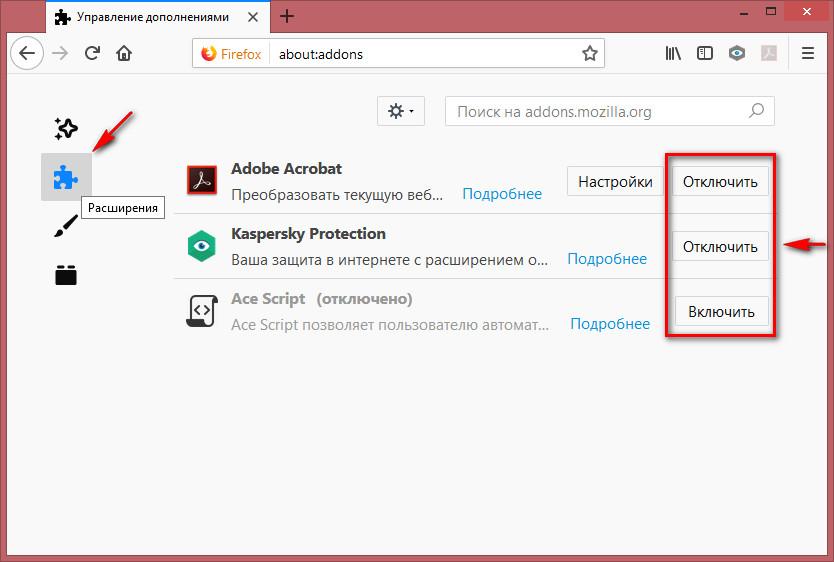Select the Adobe Acrobat extension name
Viewport: 834px width, 562px height.
[286, 169]
